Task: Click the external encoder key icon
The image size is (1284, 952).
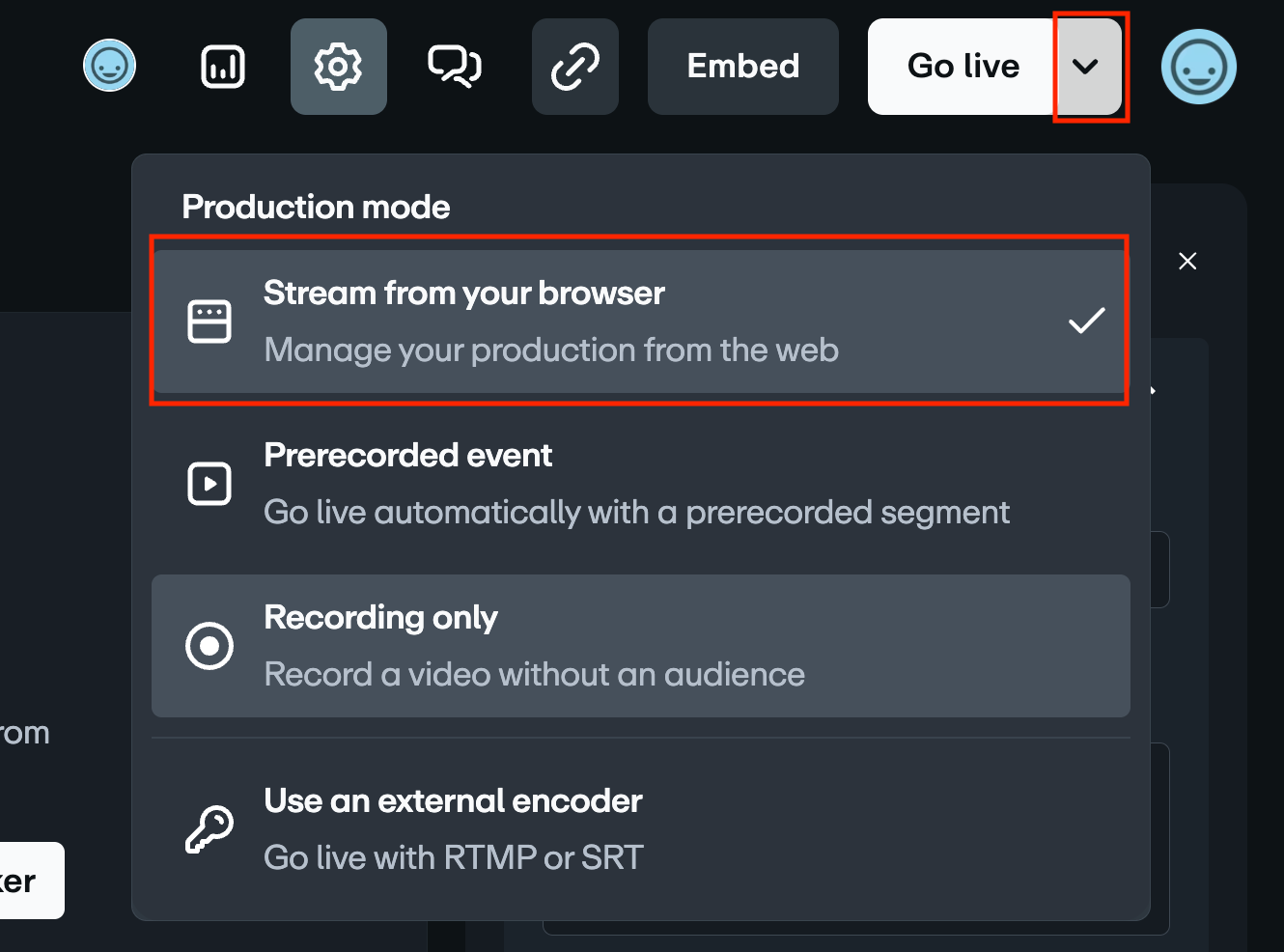Action: (x=209, y=827)
